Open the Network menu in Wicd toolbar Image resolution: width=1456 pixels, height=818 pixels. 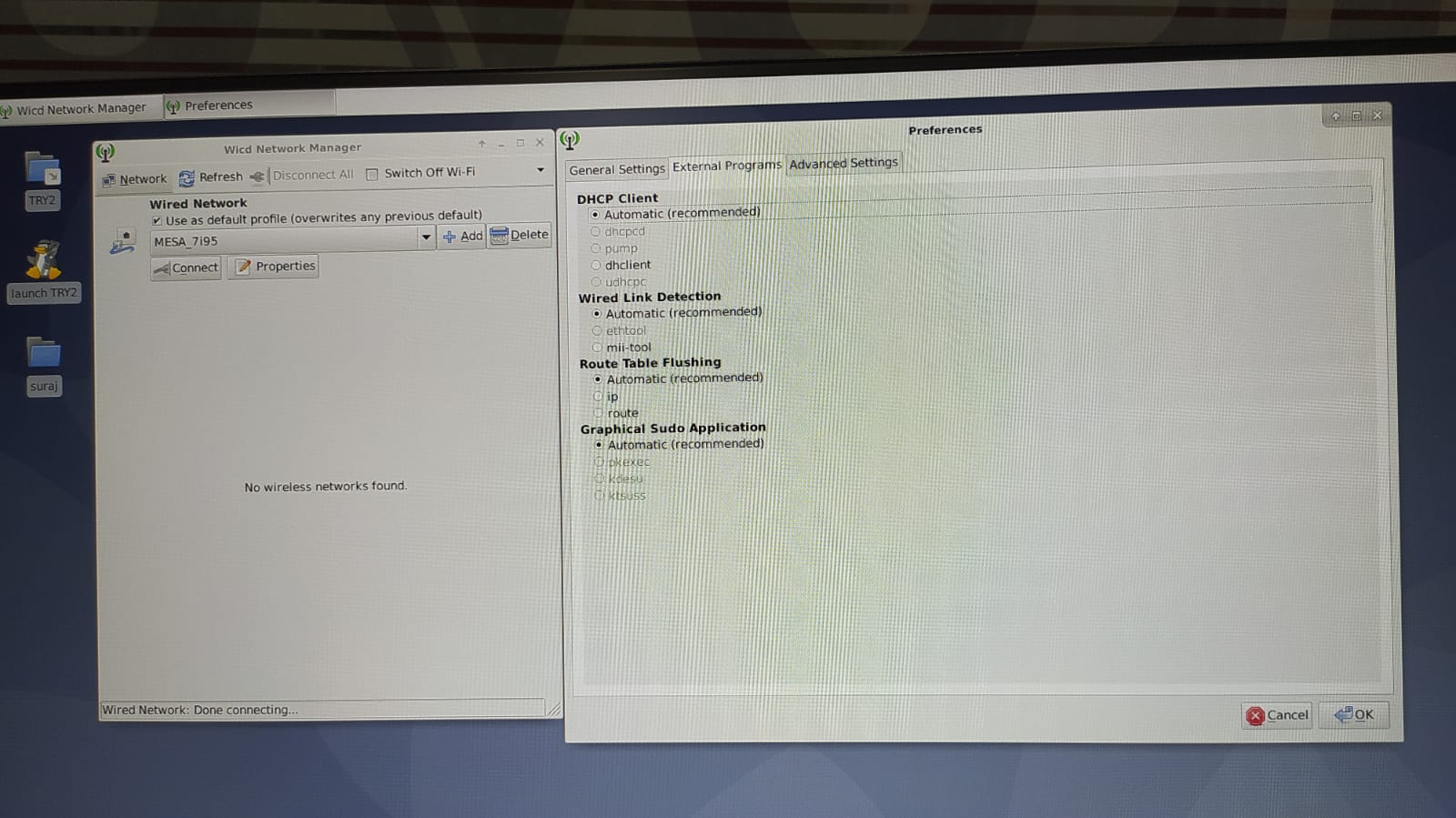[x=135, y=179]
